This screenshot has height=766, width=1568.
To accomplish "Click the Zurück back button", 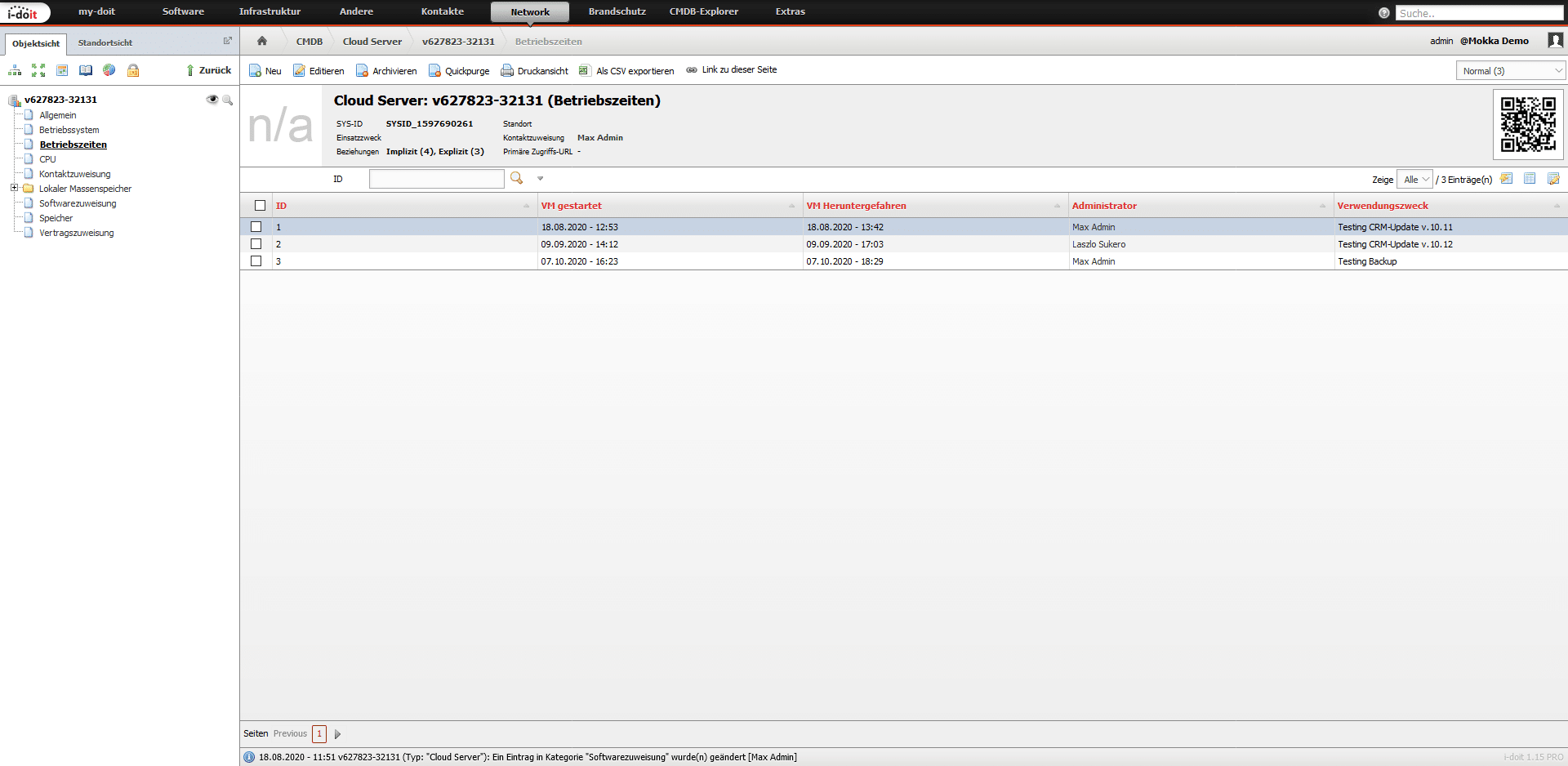I will coord(208,70).
